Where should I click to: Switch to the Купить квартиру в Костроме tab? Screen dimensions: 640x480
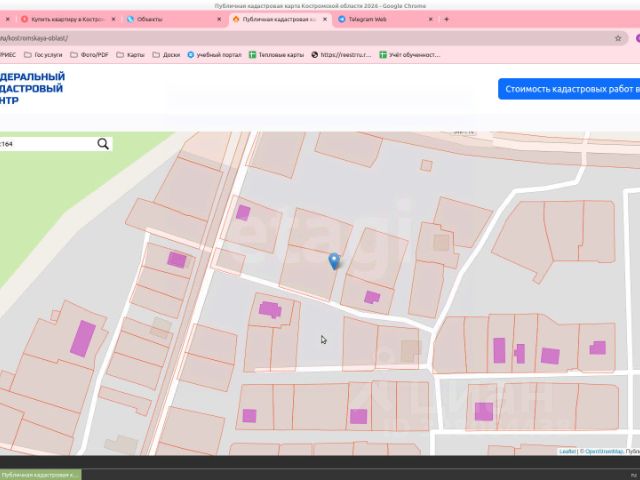click(x=63, y=19)
